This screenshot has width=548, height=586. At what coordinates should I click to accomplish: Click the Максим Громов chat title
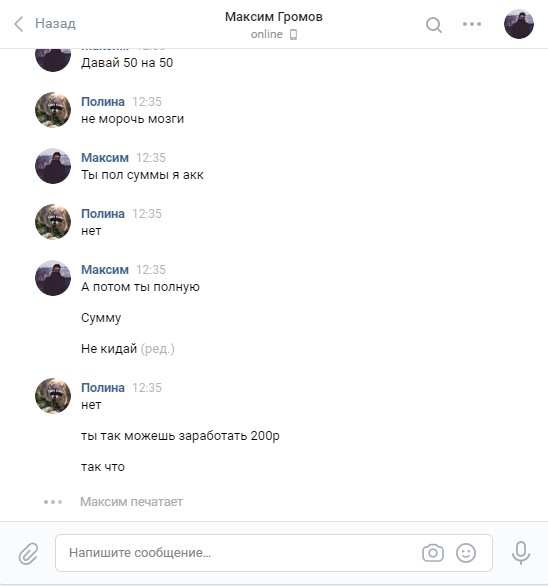pyautogui.click(x=274, y=17)
